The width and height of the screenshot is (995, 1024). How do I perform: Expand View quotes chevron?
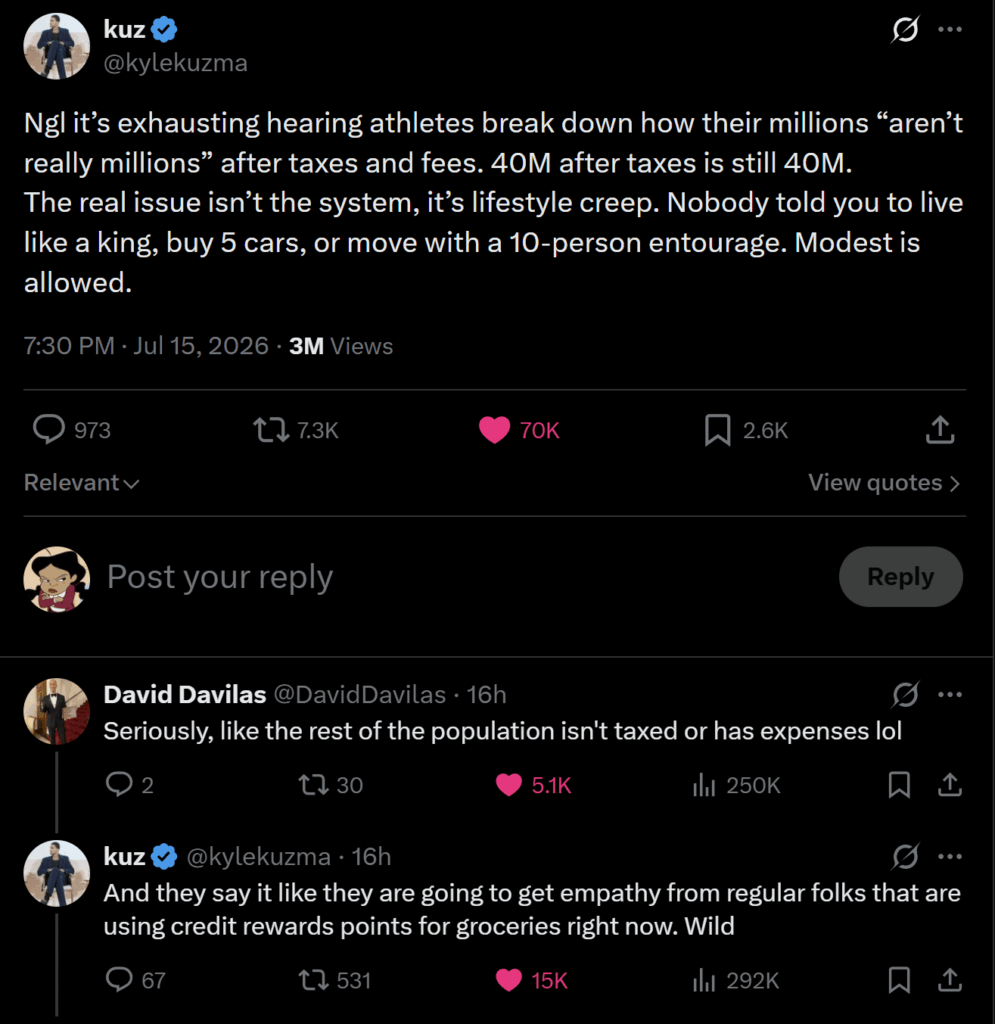click(955, 483)
